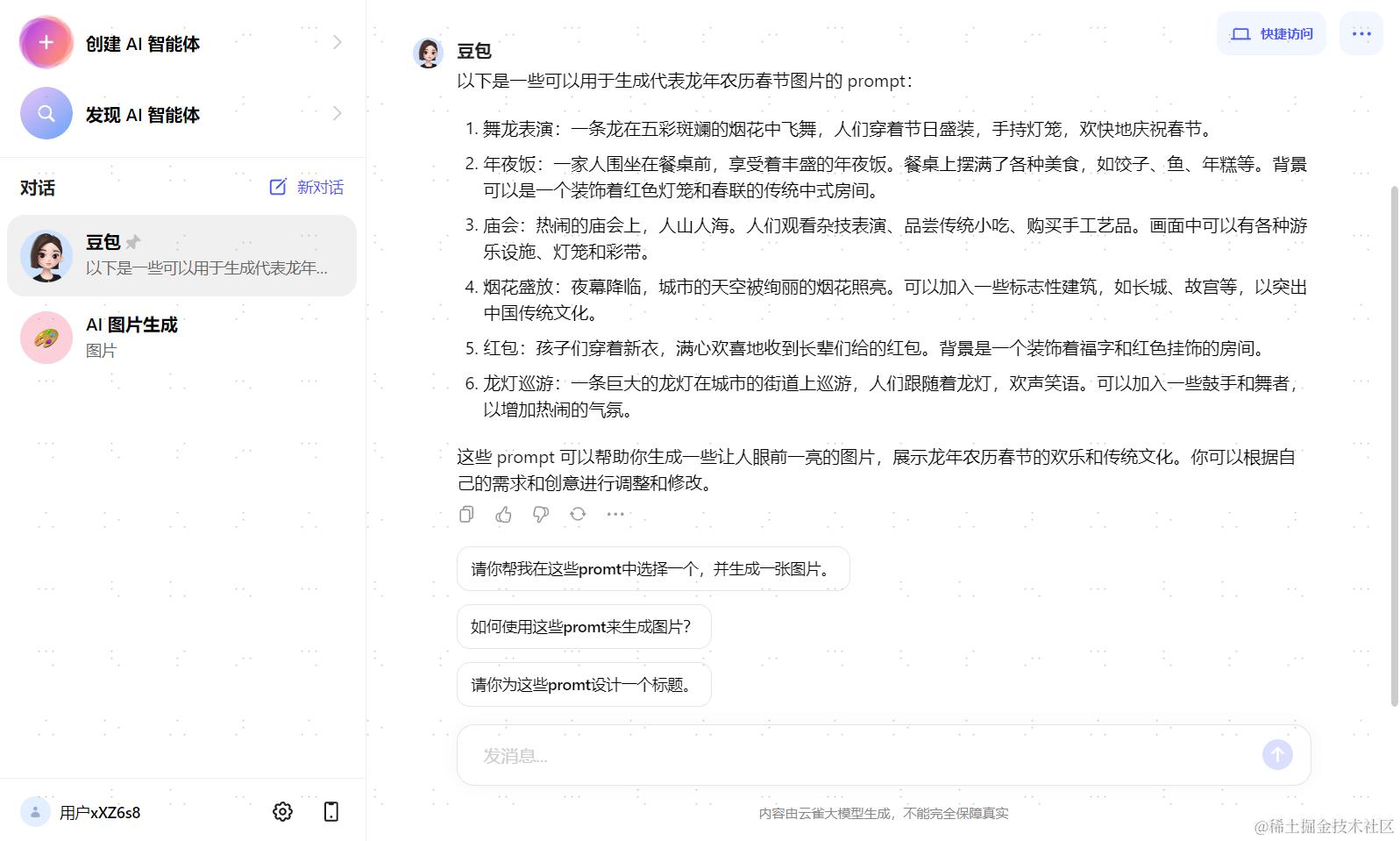Open 发现 AI 智能体 entry

coord(182,113)
